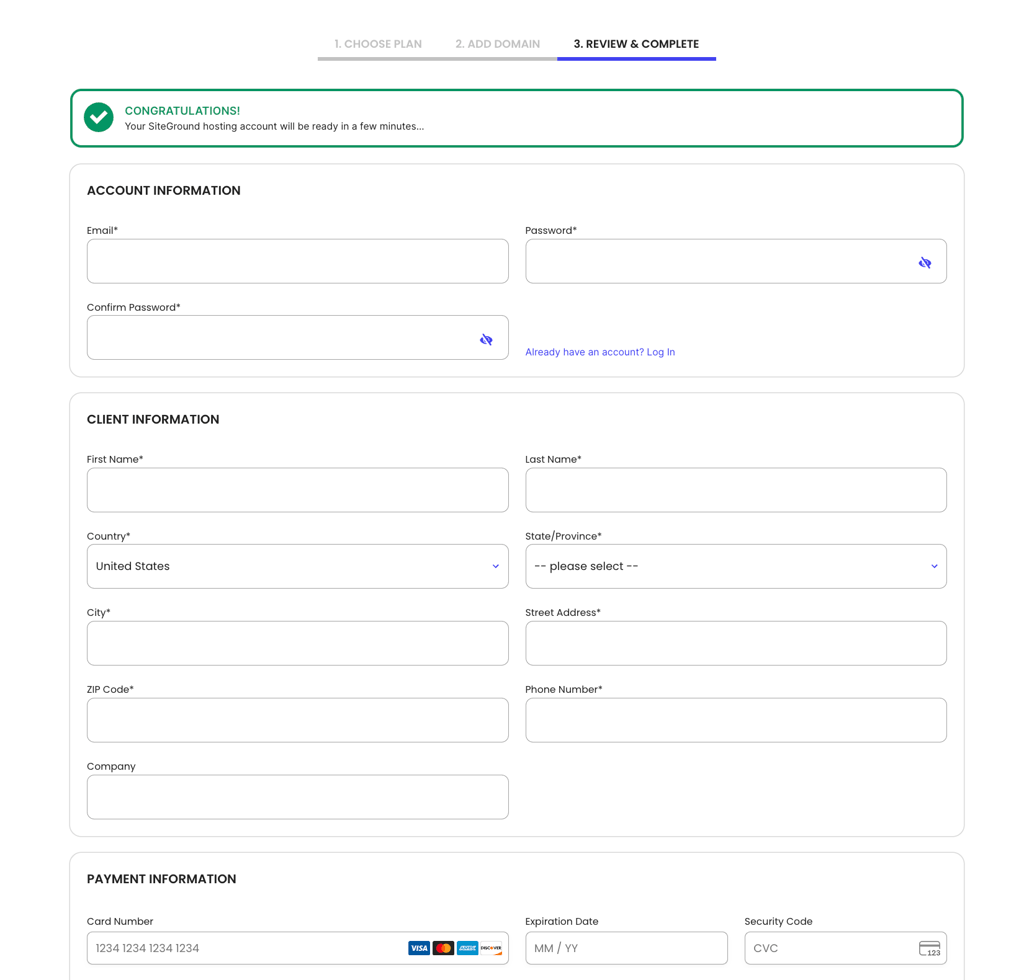Toggle visibility in the Confirm Password field

click(x=486, y=340)
